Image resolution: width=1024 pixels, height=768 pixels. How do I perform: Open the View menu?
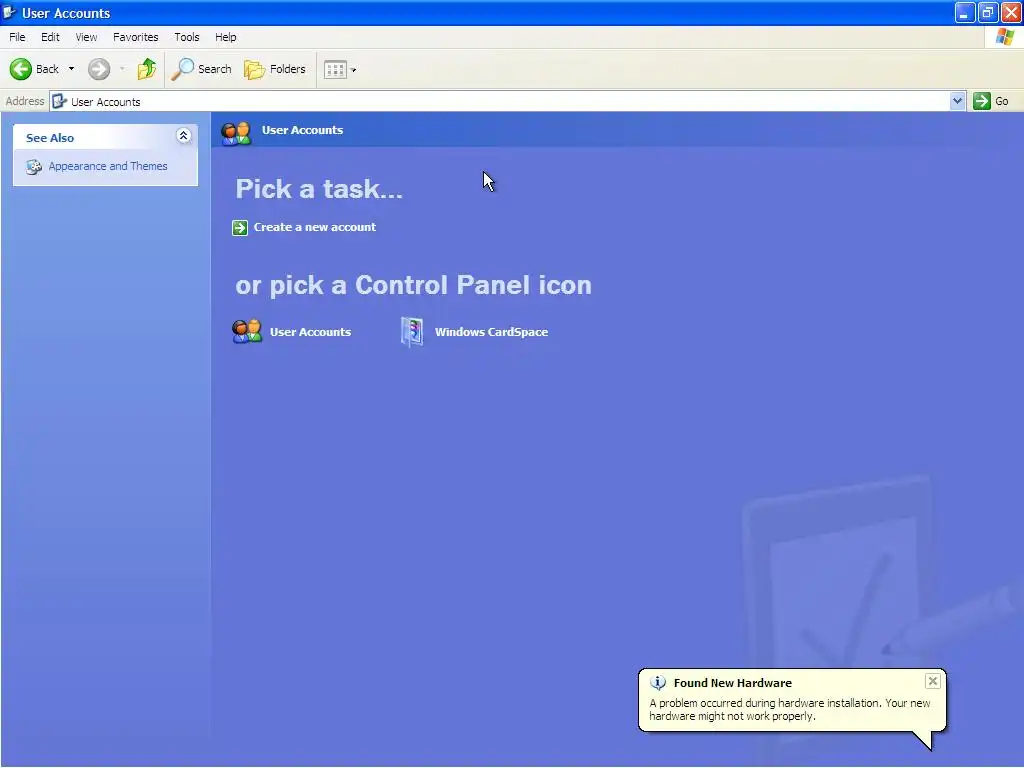click(86, 37)
